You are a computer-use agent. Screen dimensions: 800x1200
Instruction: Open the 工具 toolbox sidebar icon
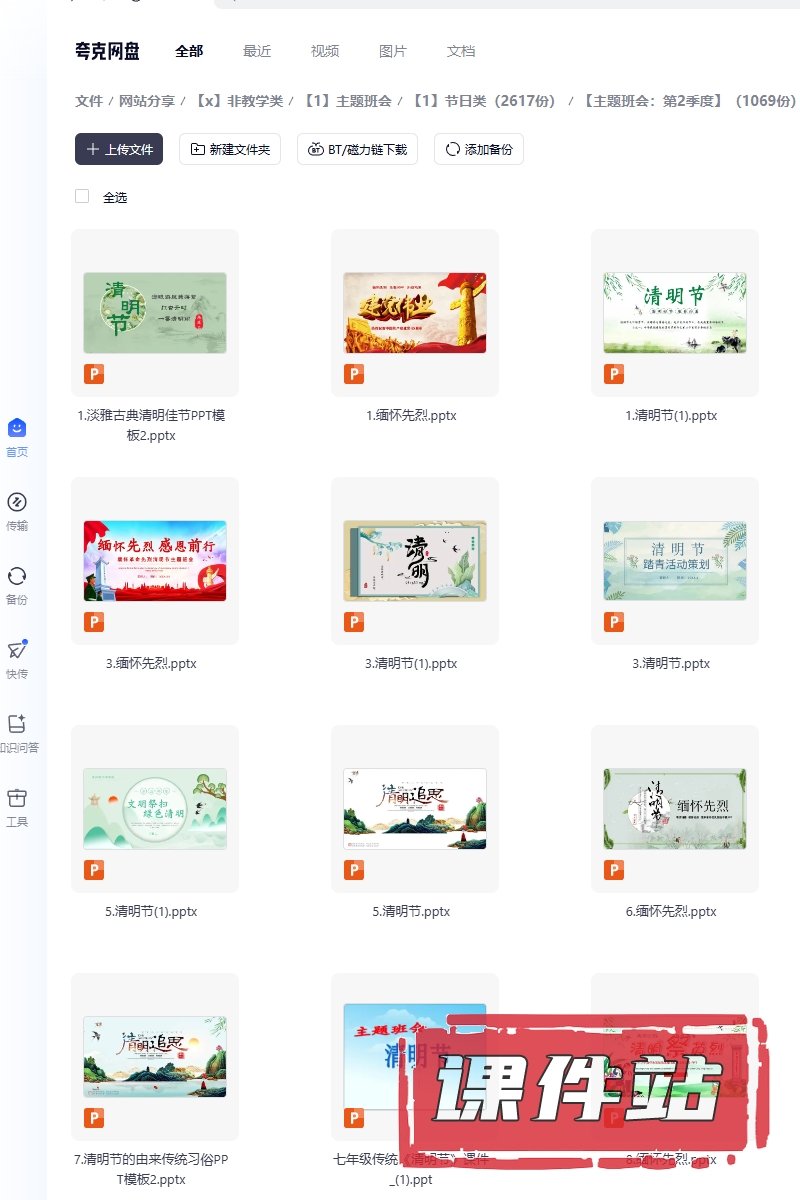17,799
